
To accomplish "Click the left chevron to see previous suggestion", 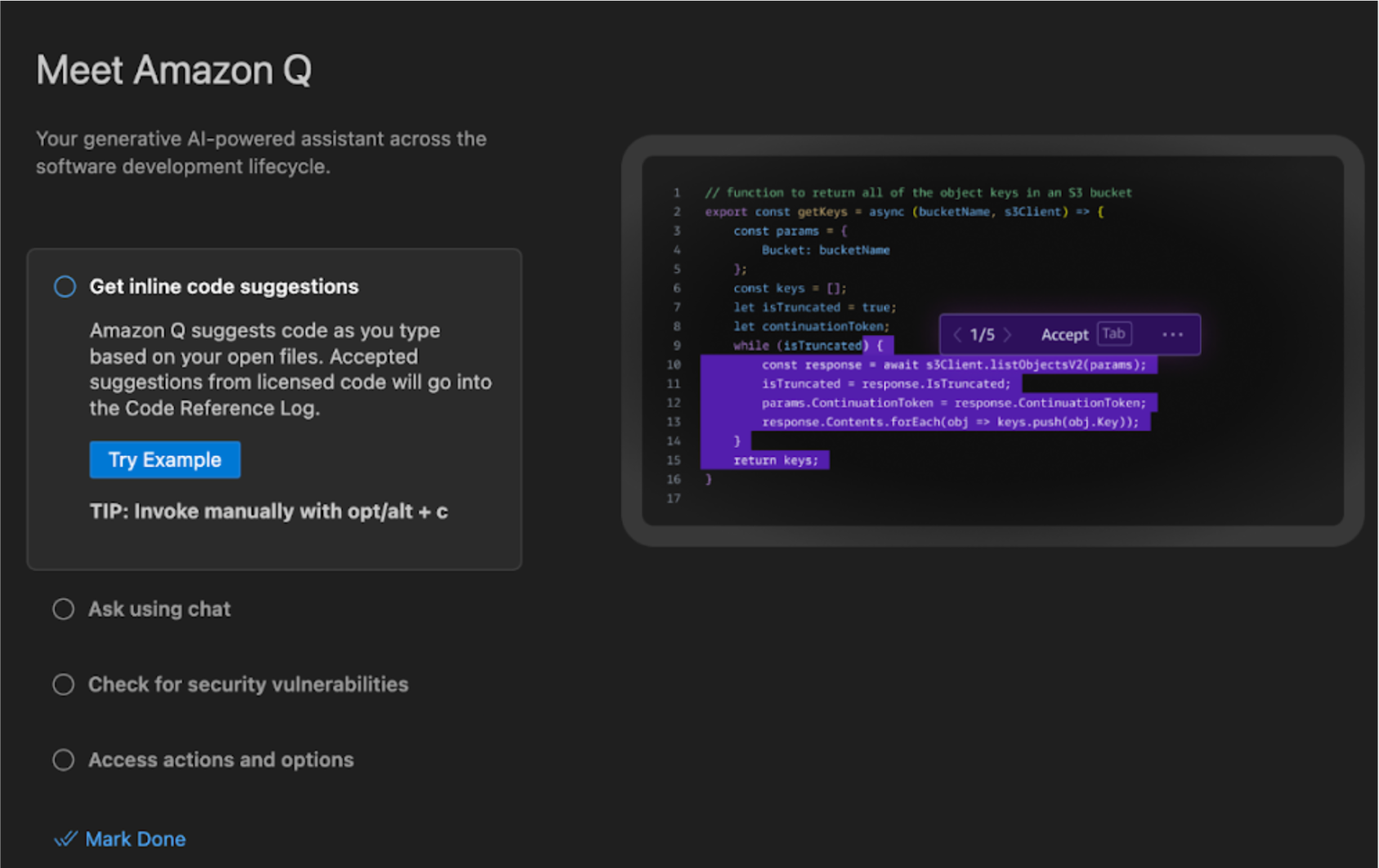I will coord(956,334).
